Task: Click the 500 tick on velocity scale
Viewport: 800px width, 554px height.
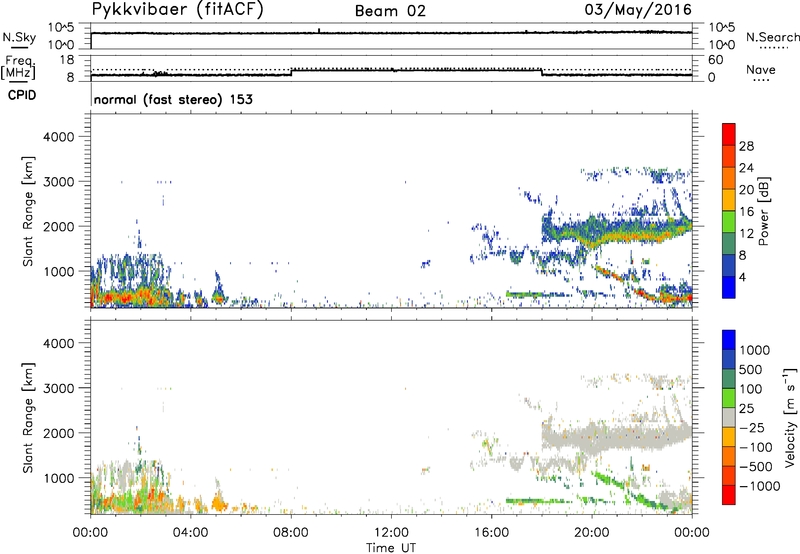Action: point(751,370)
